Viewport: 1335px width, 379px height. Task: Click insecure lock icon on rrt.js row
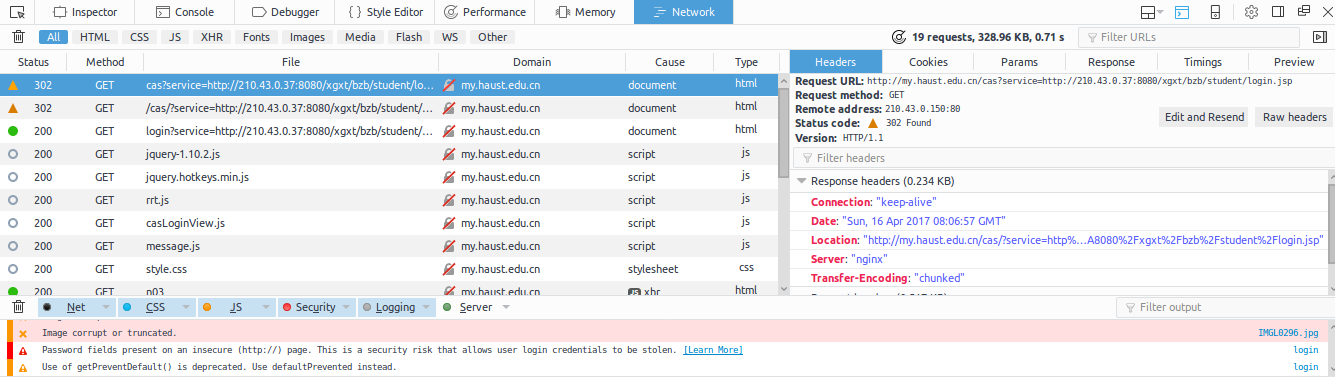point(449,201)
